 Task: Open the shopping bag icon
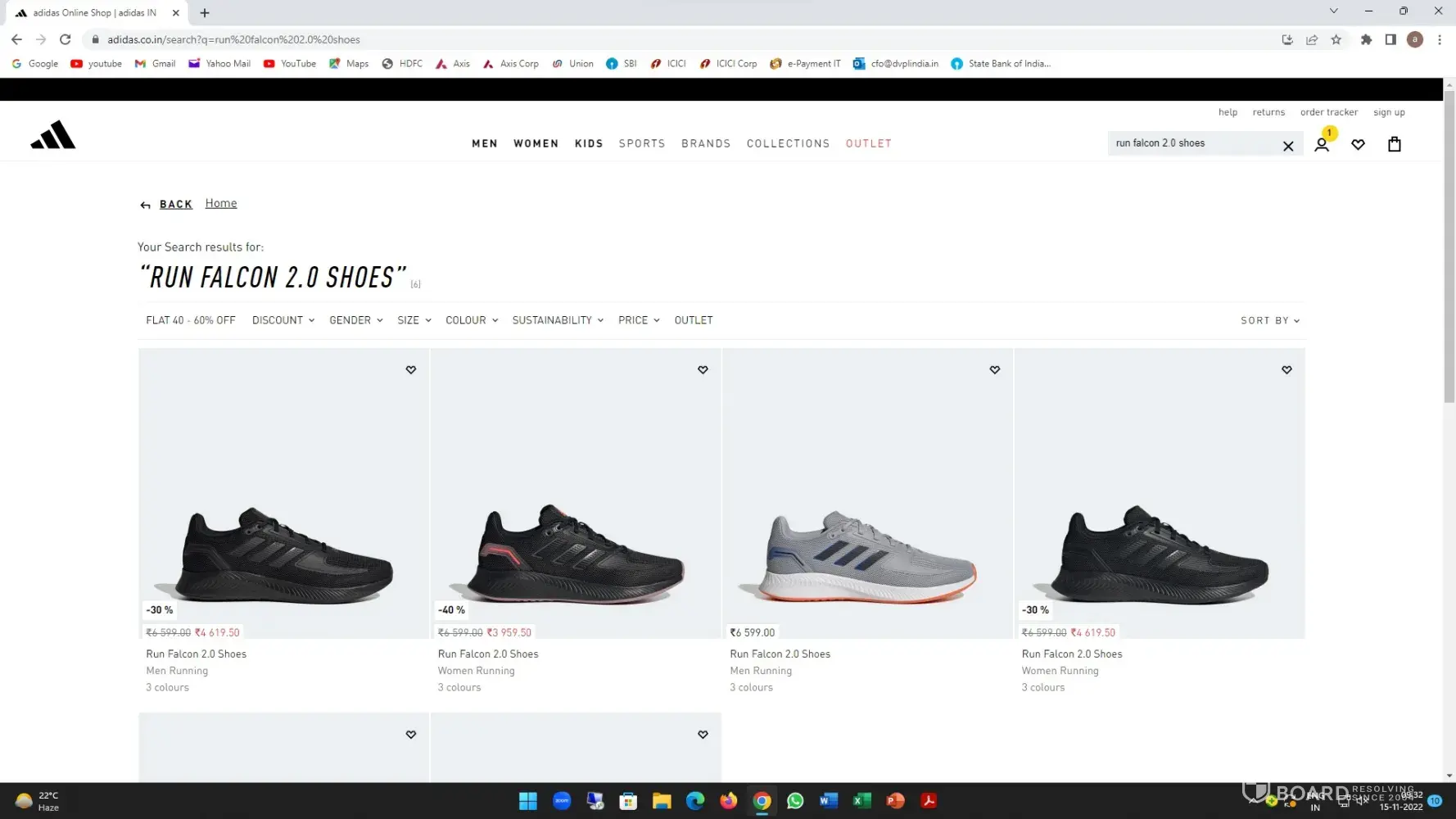pos(1395,144)
